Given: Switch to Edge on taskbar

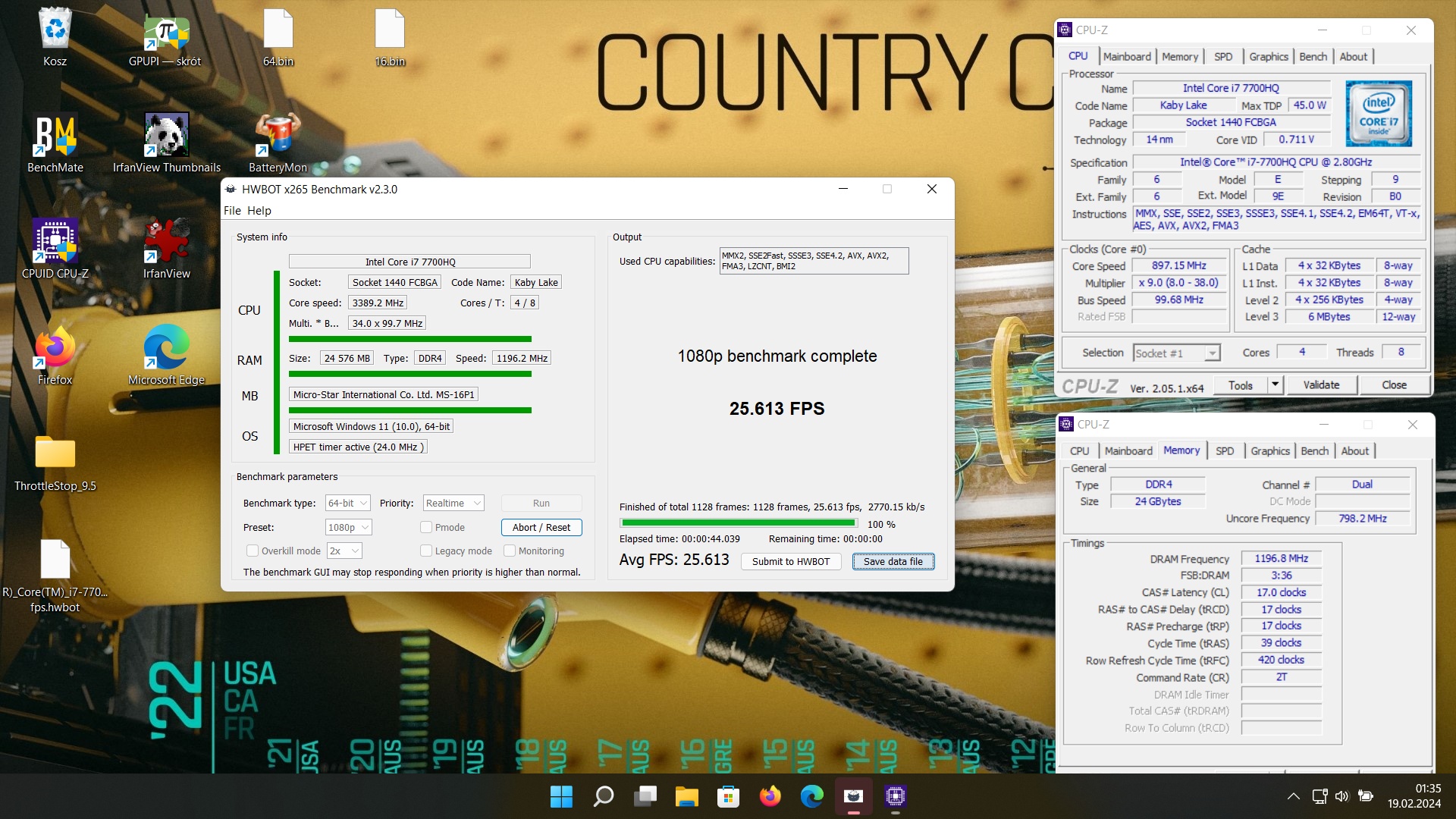Looking at the screenshot, I should point(811,796).
